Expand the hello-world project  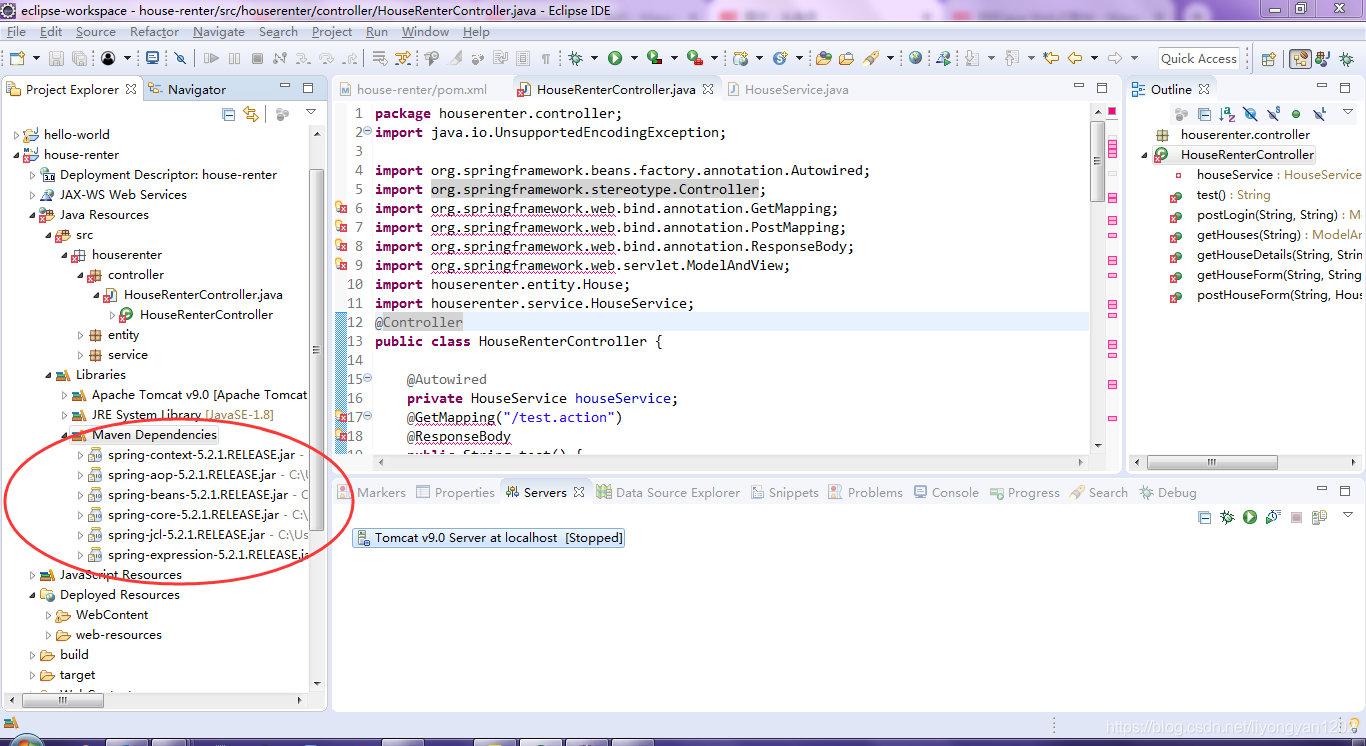click(16, 135)
